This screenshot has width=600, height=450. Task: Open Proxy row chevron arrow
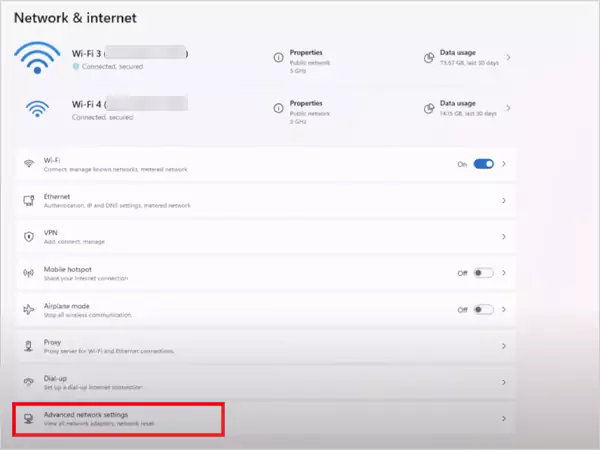point(504,346)
